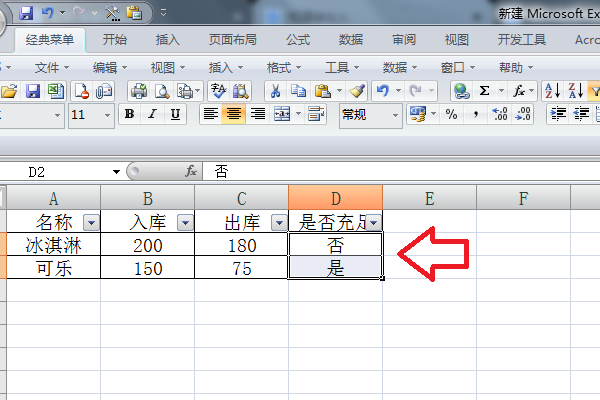This screenshot has width=600, height=400.
Task: Open paste options dropdown arrow
Action: (339, 91)
